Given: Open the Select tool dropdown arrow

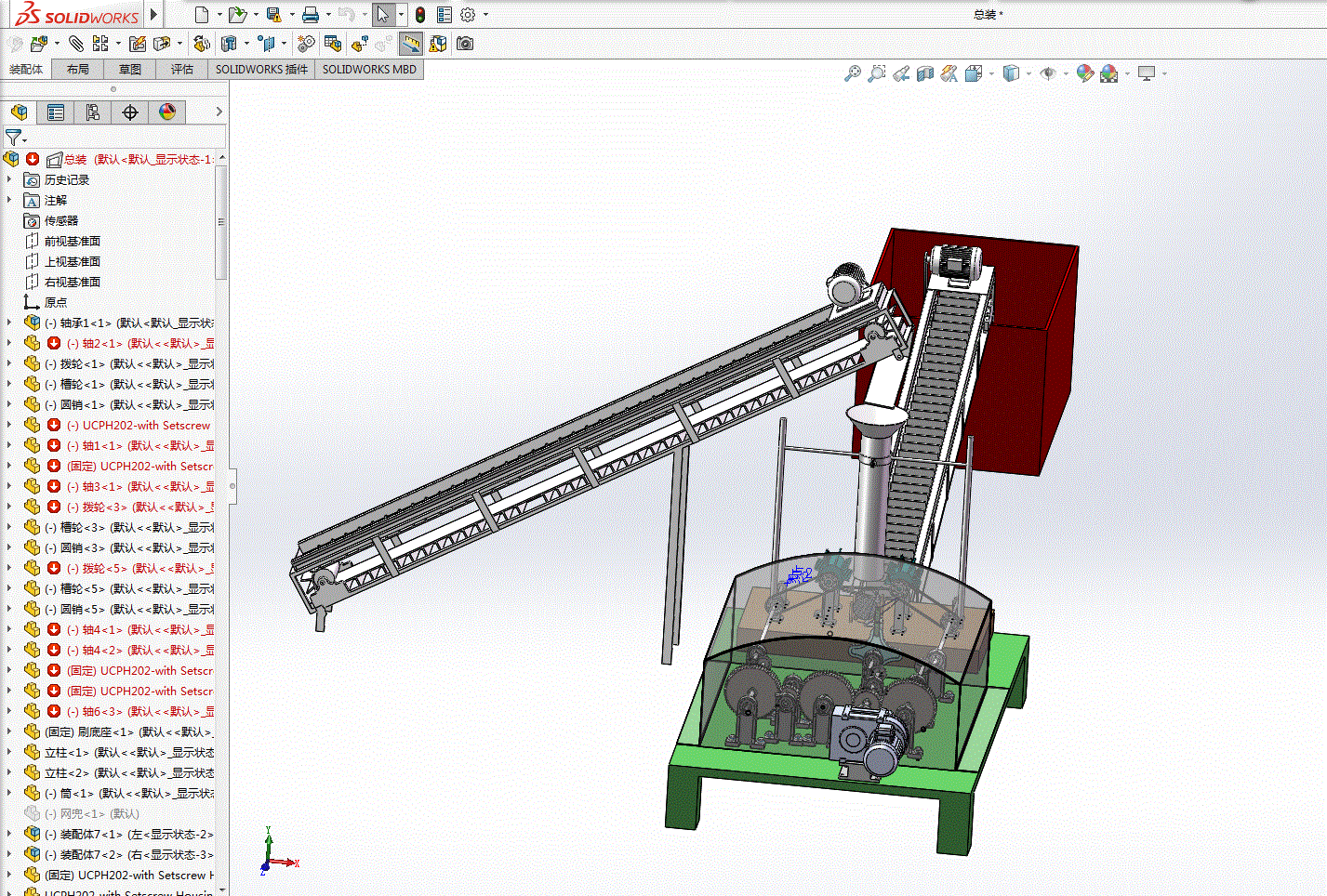Looking at the screenshot, I should [x=401, y=15].
